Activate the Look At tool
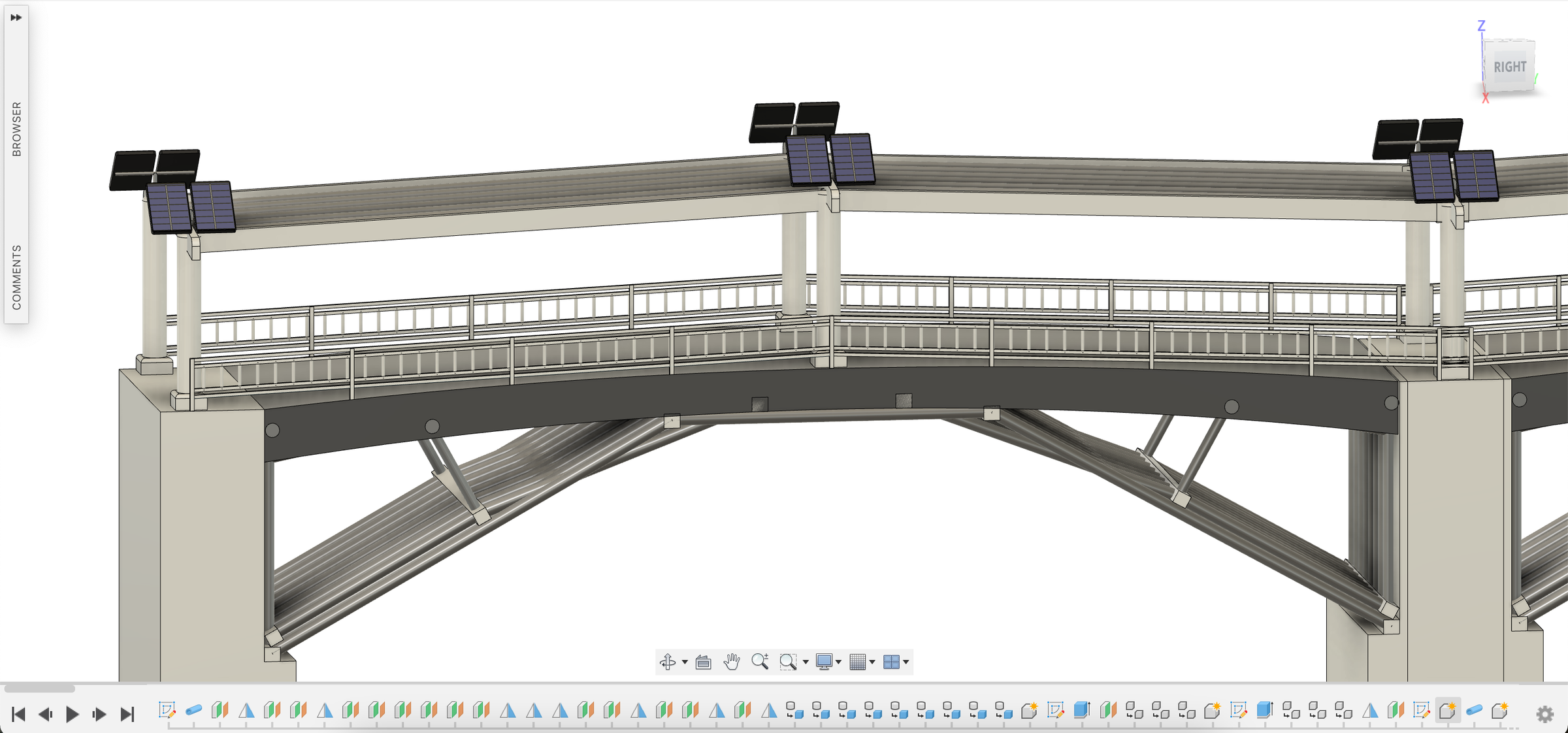Screen dimensions: 1568x733 click(x=704, y=662)
